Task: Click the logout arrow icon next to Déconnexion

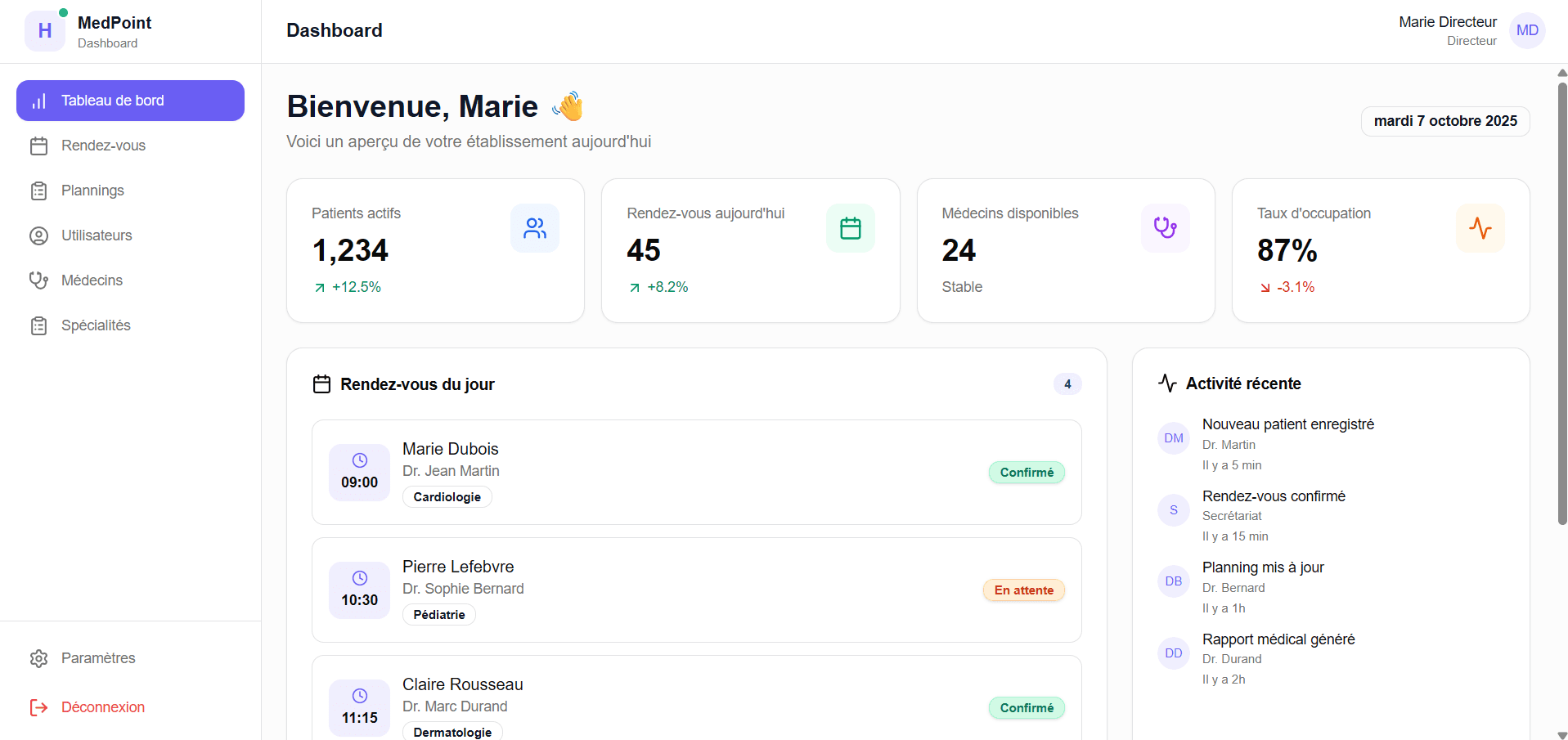Action: click(39, 707)
